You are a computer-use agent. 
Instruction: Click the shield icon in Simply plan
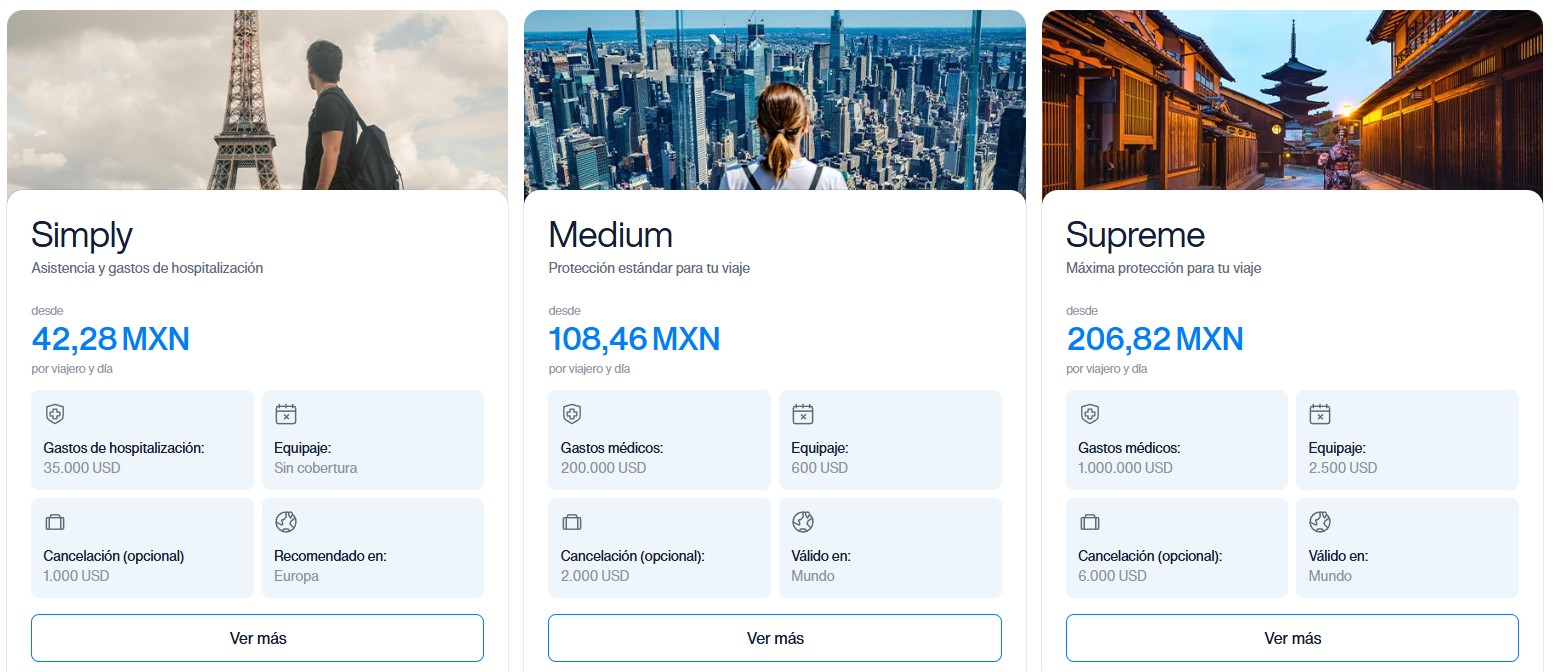(55, 414)
